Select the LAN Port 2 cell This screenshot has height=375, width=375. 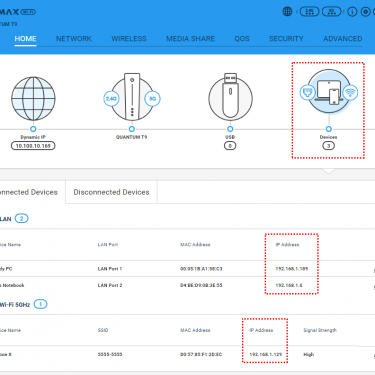tap(110, 285)
